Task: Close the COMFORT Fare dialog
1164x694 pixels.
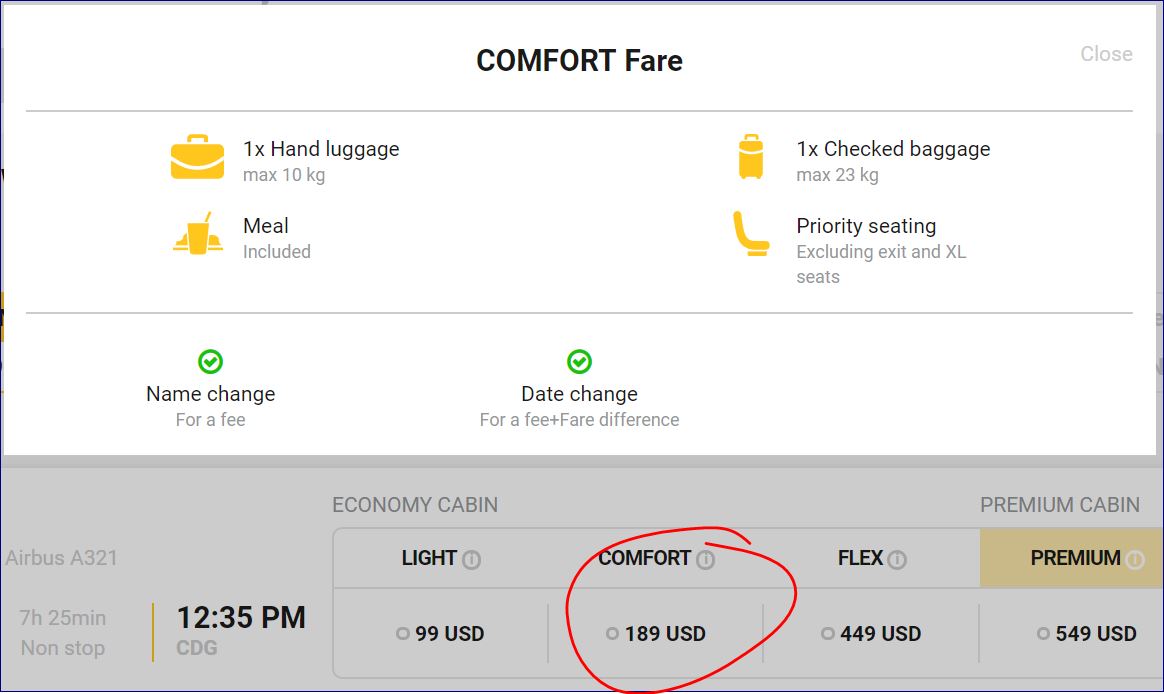Action: (1106, 54)
